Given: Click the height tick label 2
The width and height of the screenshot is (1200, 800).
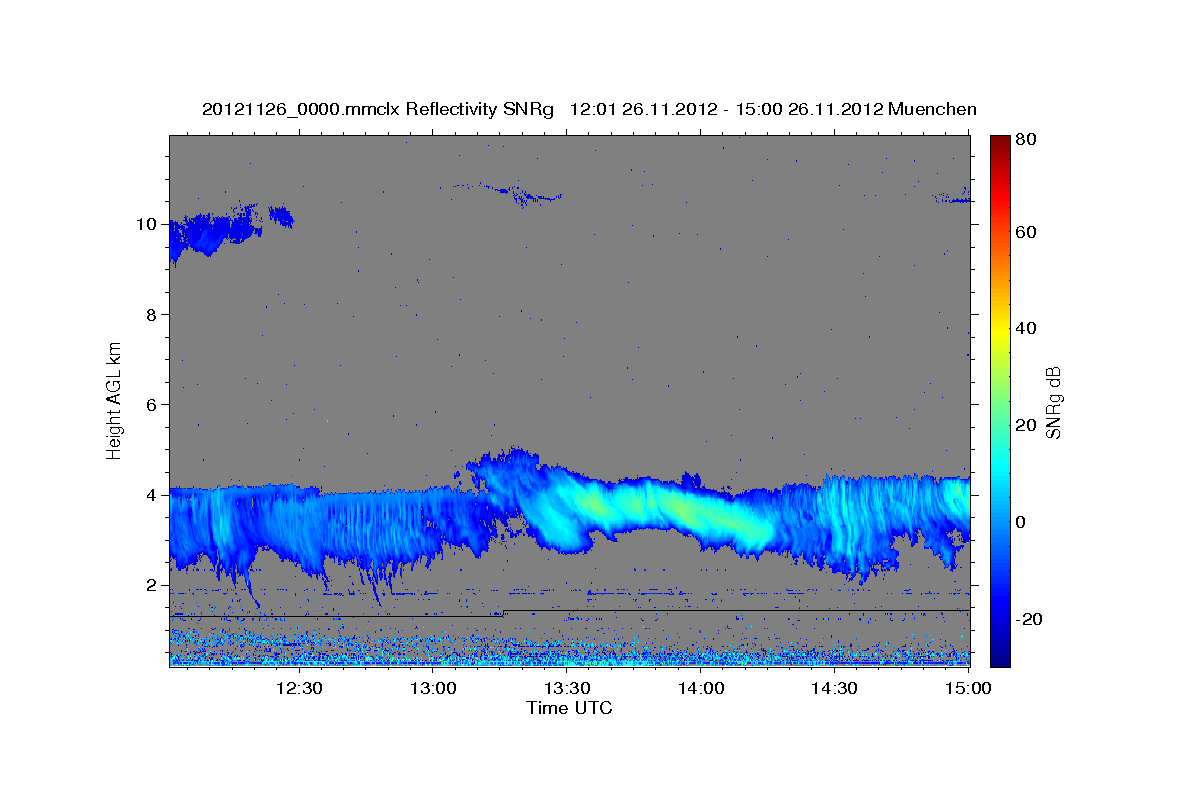Looking at the screenshot, I should coord(151,585).
